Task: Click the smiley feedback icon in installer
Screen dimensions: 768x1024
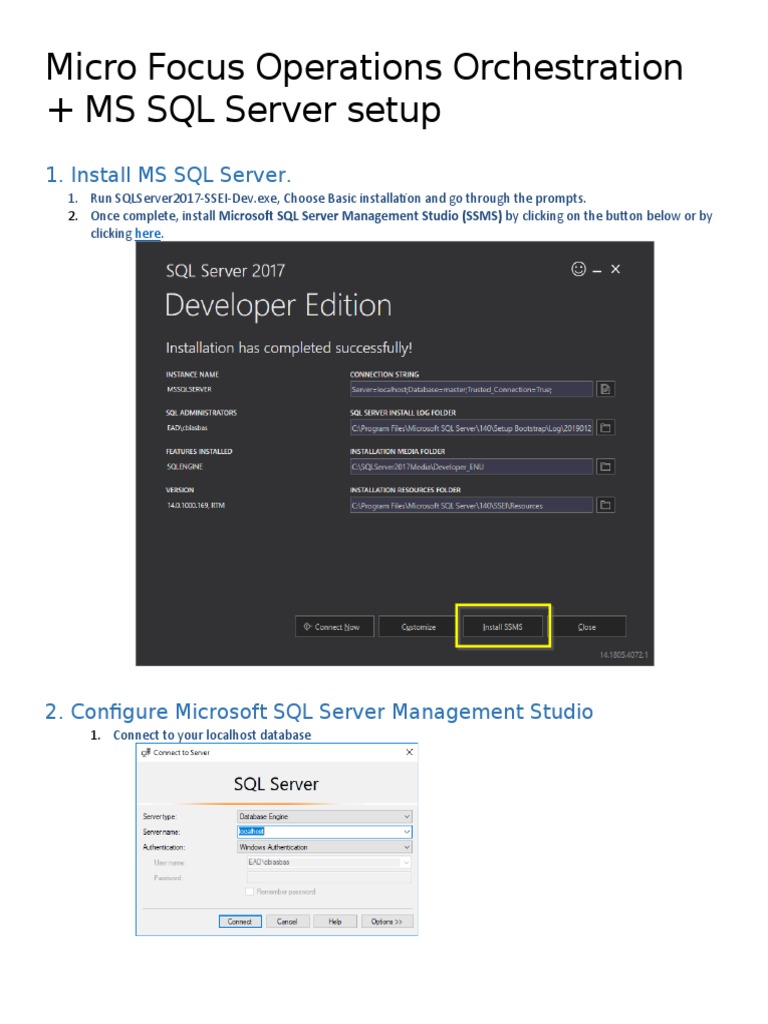Action: pyautogui.click(x=578, y=269)
